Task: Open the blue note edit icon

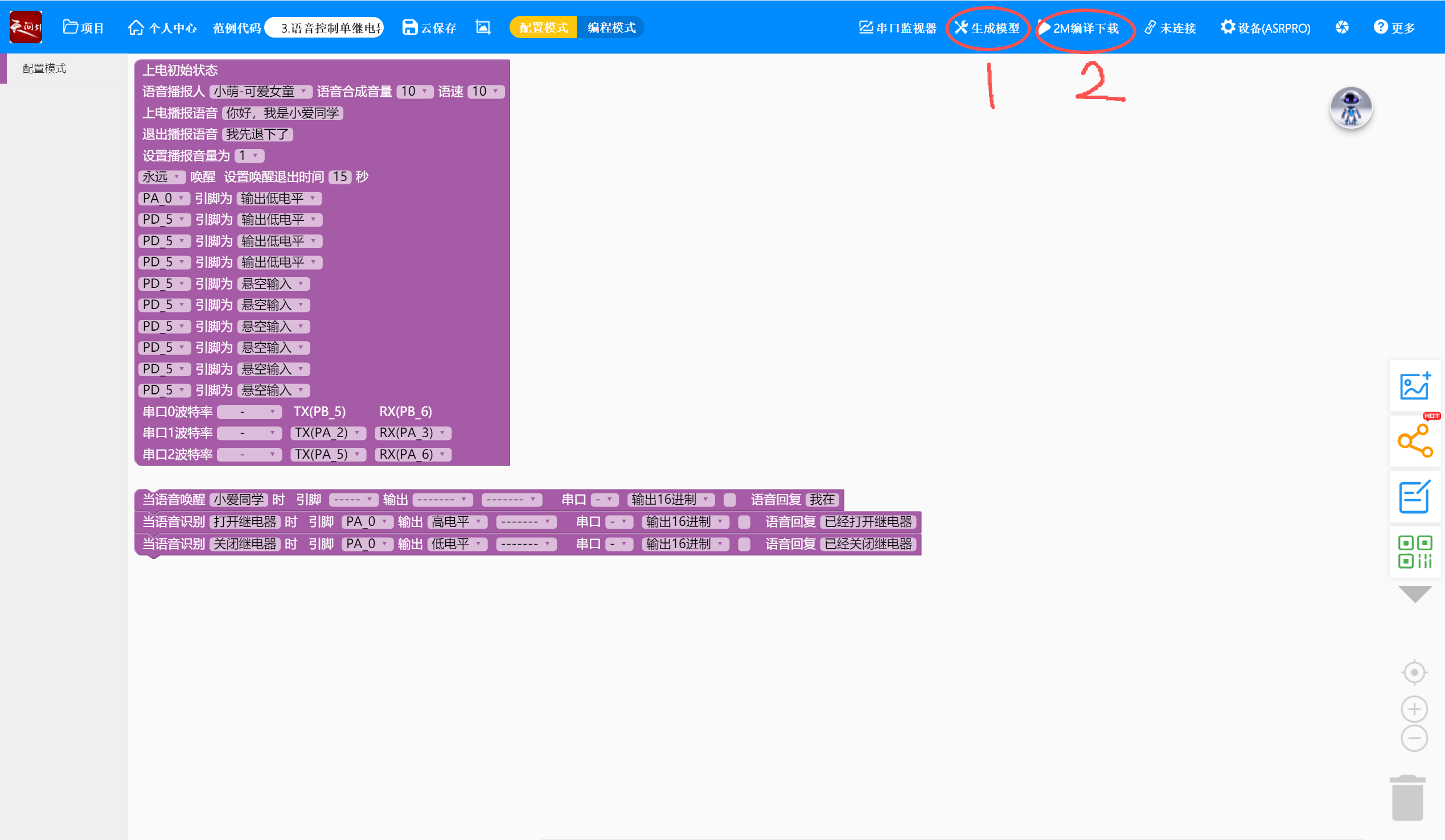Action: tap(1414, 496)
